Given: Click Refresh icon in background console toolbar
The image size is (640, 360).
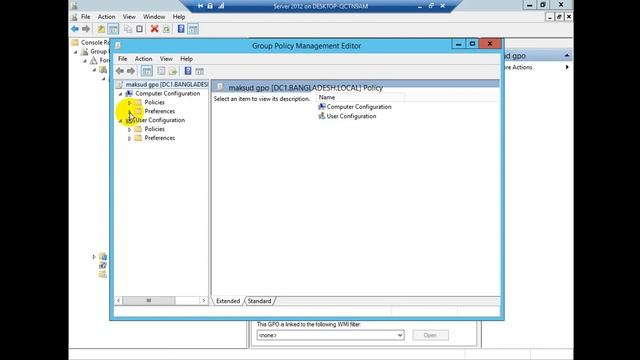Looking at the screenshot, I should coord(166,29).
